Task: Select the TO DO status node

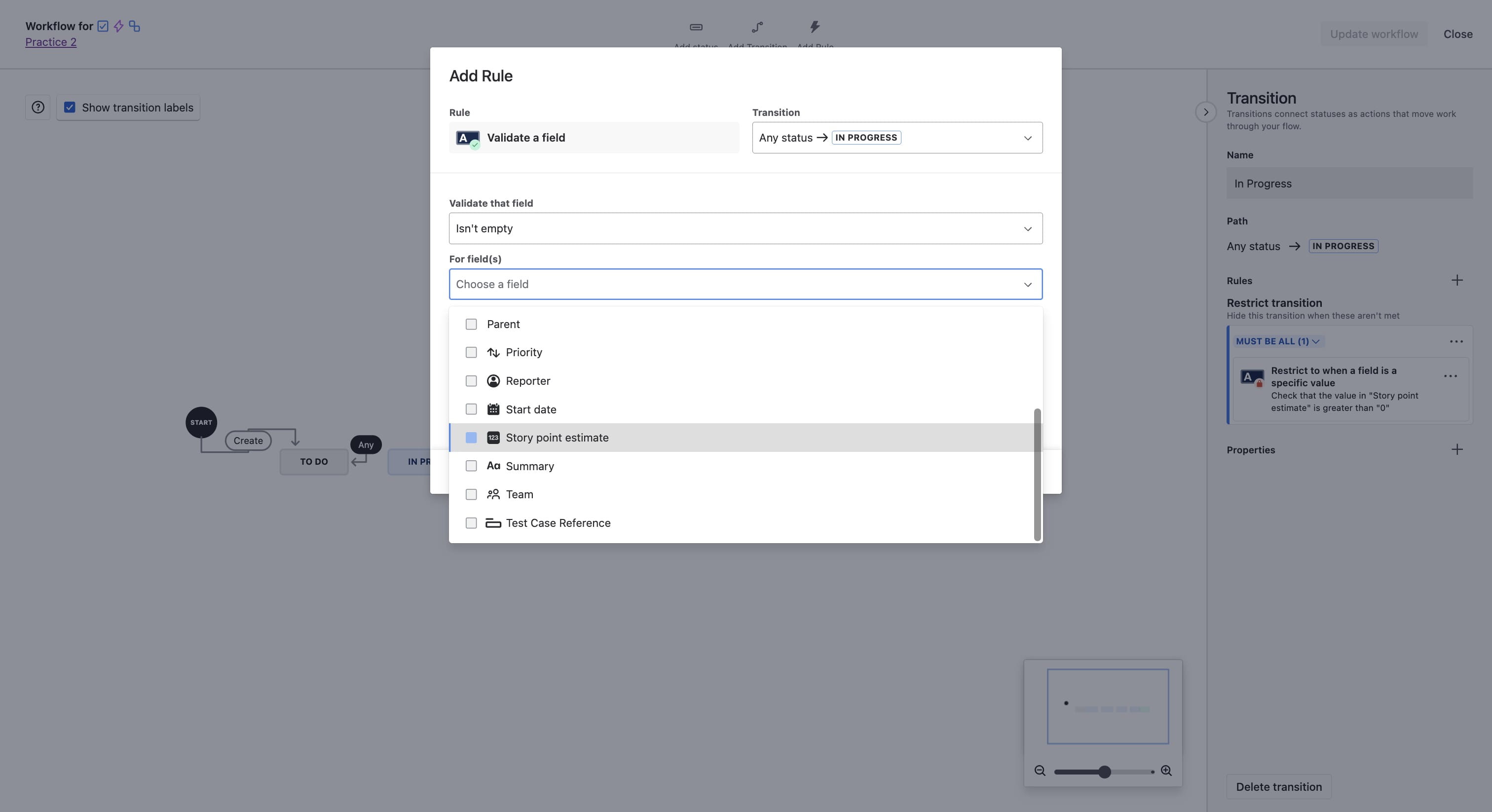Action: coord(314,462)
